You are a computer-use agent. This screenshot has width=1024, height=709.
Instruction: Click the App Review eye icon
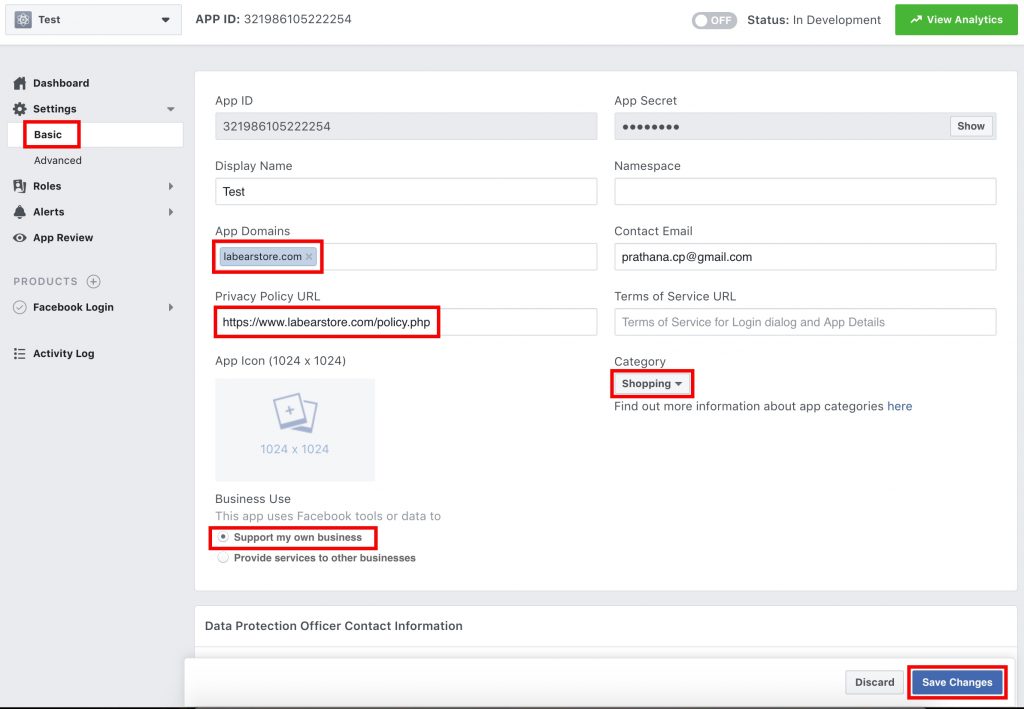click(20, 238)
